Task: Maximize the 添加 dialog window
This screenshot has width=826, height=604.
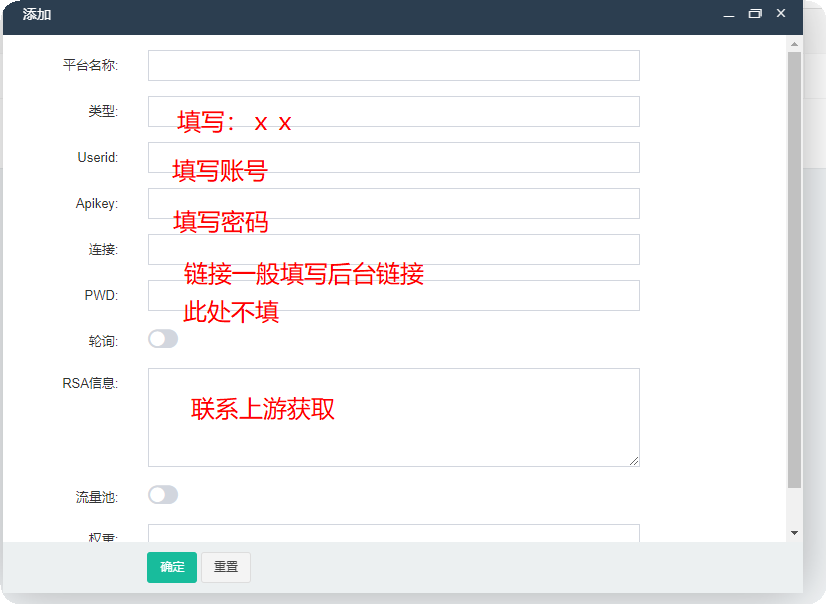Action: [755, 14]
